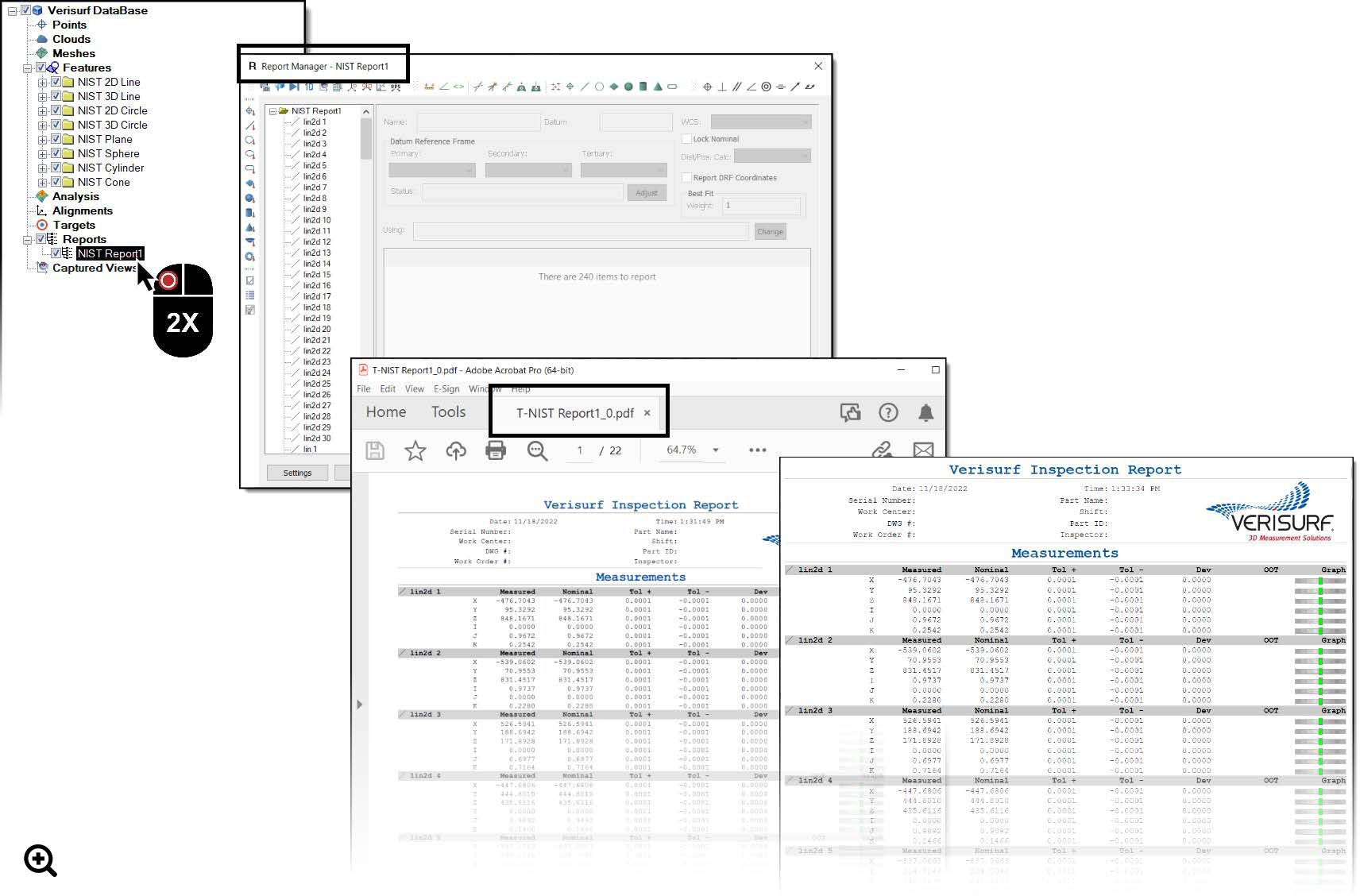1360x896 pixels.
Task: Toggle the NIST Plane checkbox
Action: click(56, 139)
